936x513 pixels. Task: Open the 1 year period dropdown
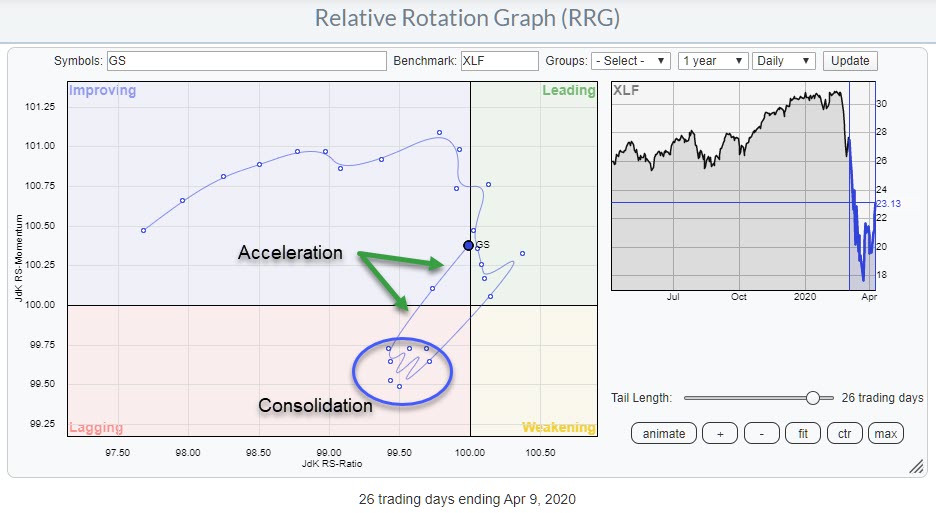tap(713, 61)
